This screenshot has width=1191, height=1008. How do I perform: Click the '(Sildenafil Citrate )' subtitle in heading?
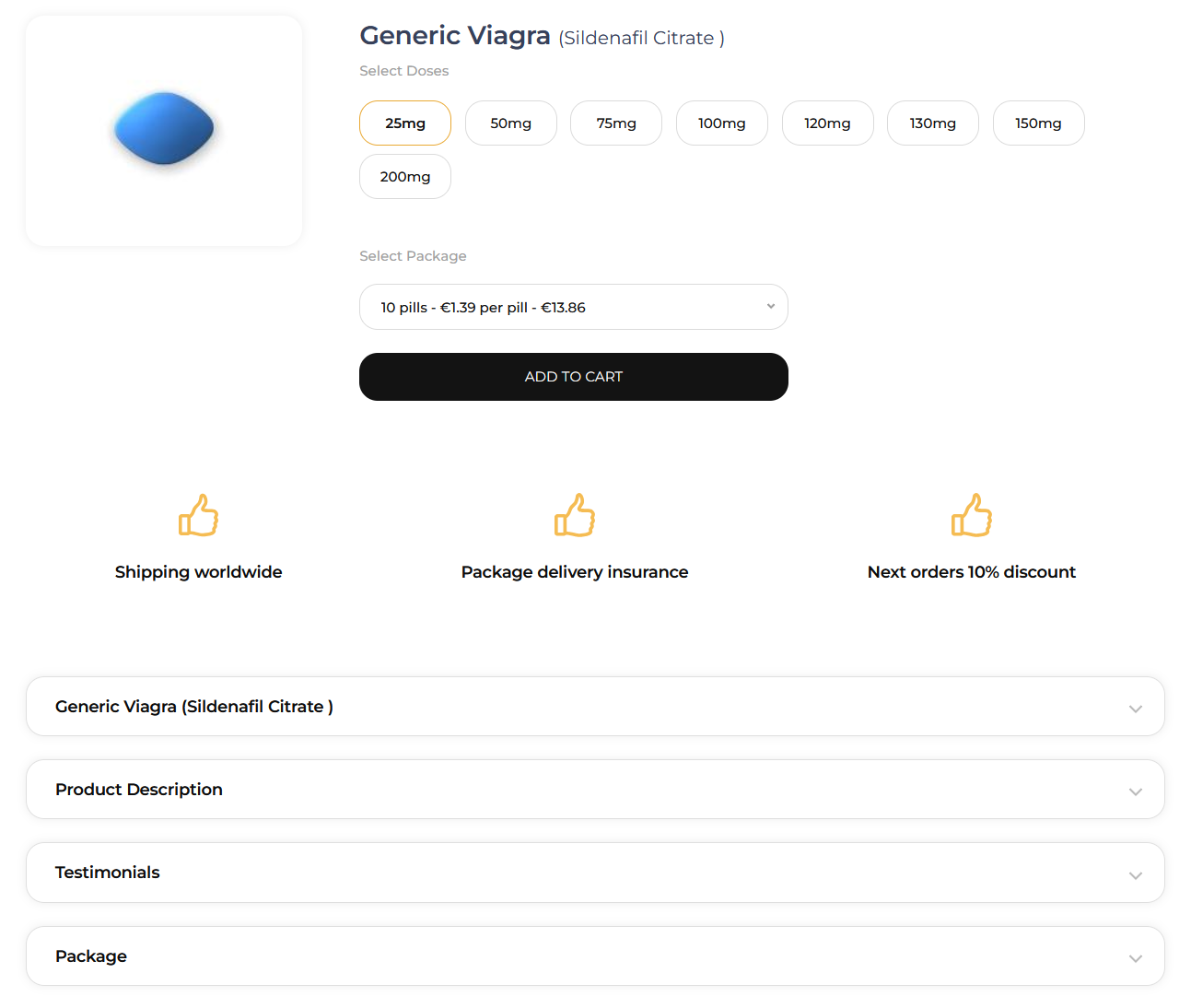(642, 38)
